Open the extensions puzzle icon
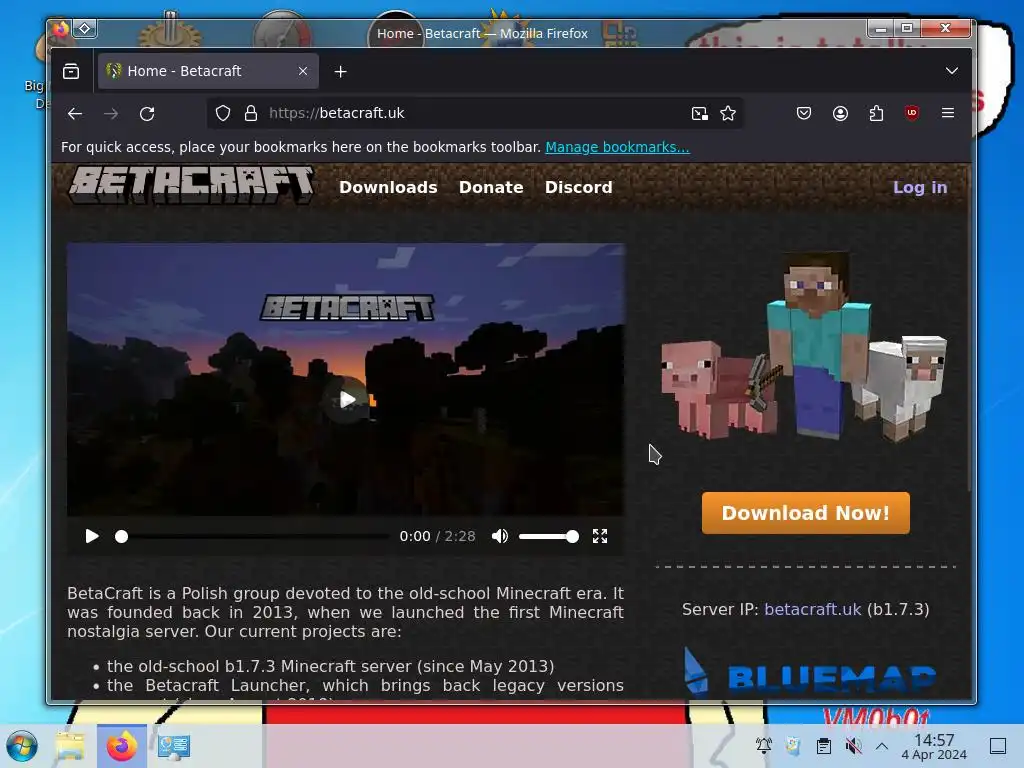Viewport: 1024px width, 768px height. tap(876, 114)
